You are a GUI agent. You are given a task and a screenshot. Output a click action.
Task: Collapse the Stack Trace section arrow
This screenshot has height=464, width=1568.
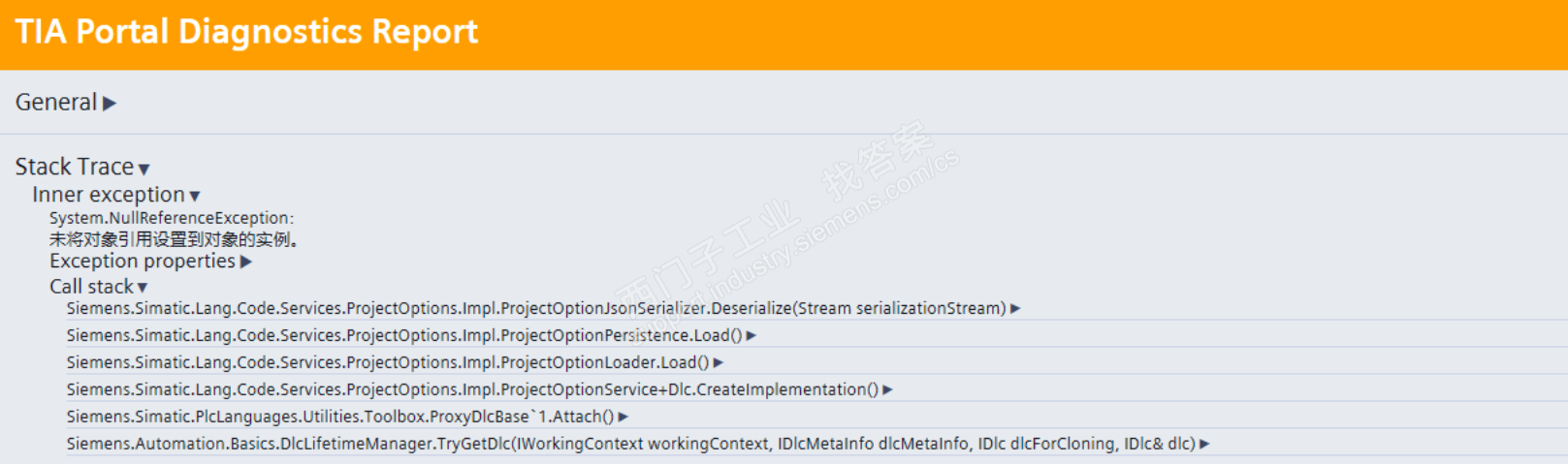coord(144,169)
